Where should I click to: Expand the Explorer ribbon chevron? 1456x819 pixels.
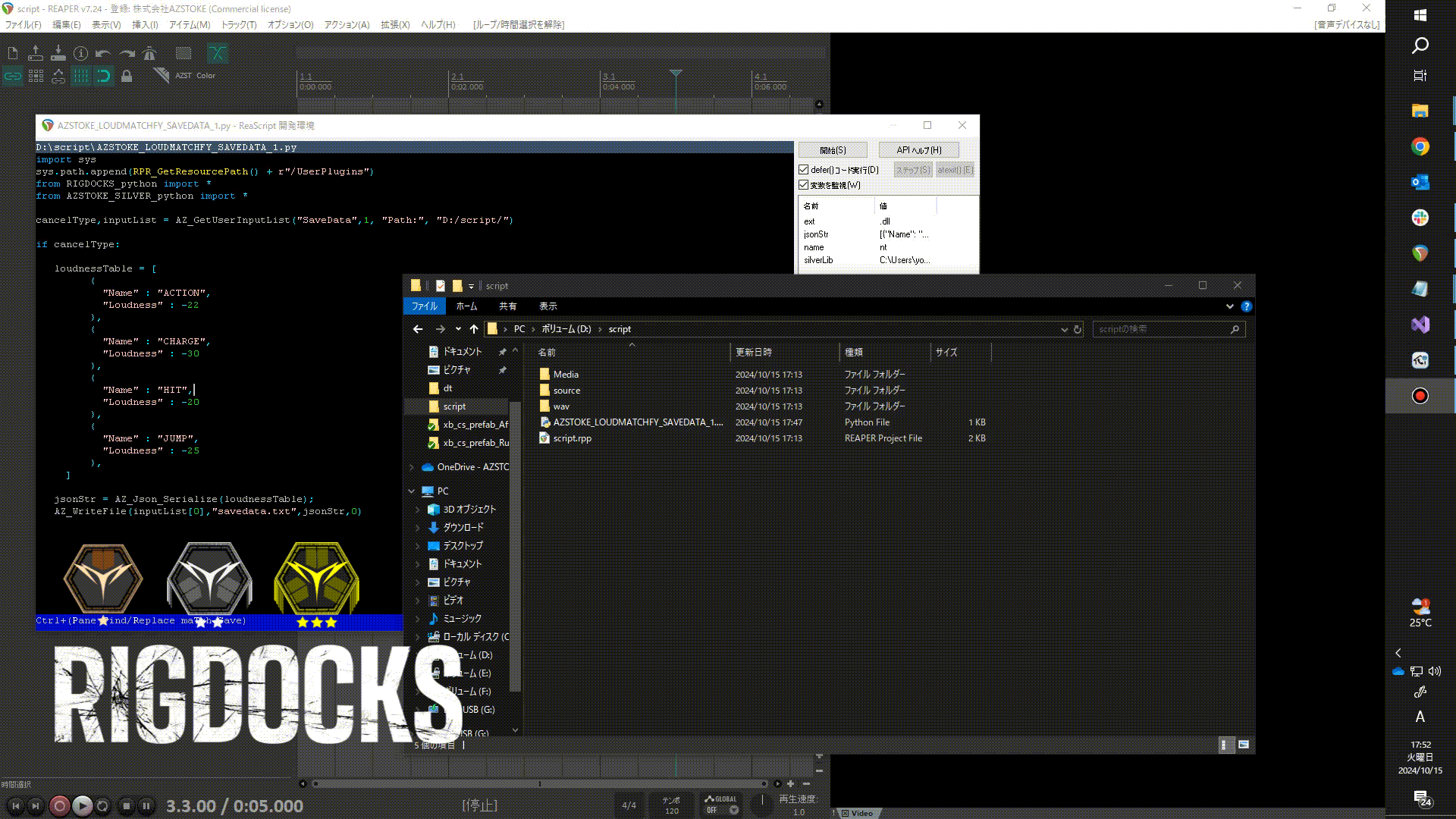1229,306
